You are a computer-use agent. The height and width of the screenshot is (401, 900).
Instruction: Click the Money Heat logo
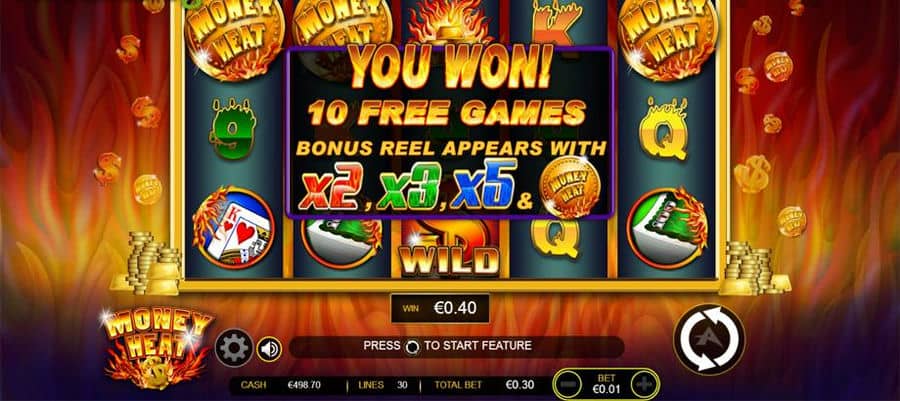(x=158, y=348)
